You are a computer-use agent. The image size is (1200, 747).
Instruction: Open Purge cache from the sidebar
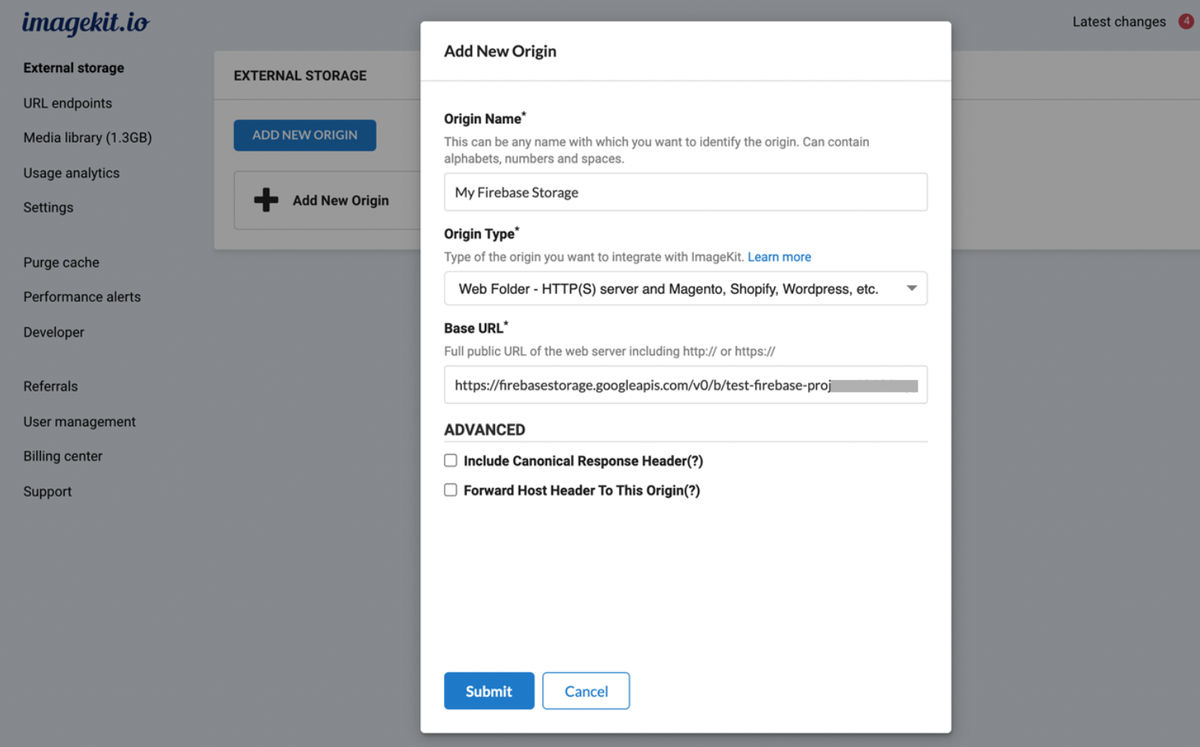61,262
